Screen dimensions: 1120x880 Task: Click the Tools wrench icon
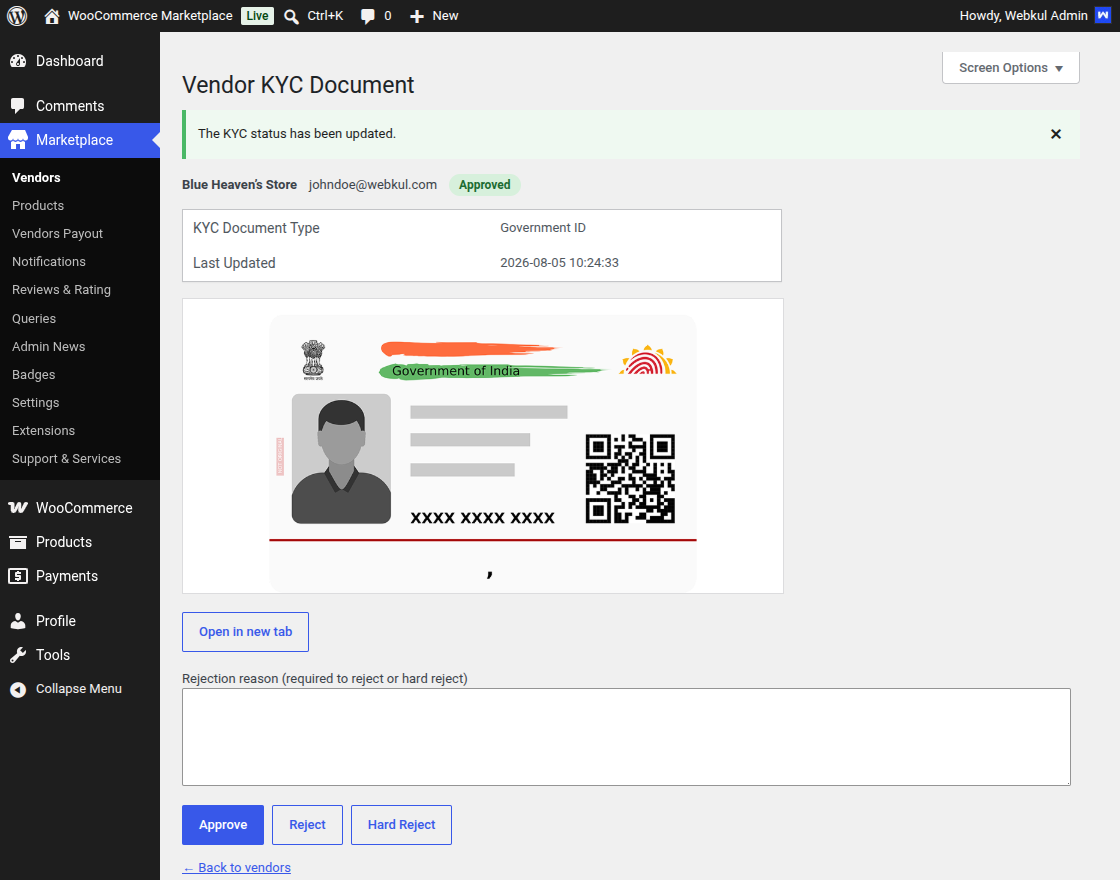tap(18, 655)
